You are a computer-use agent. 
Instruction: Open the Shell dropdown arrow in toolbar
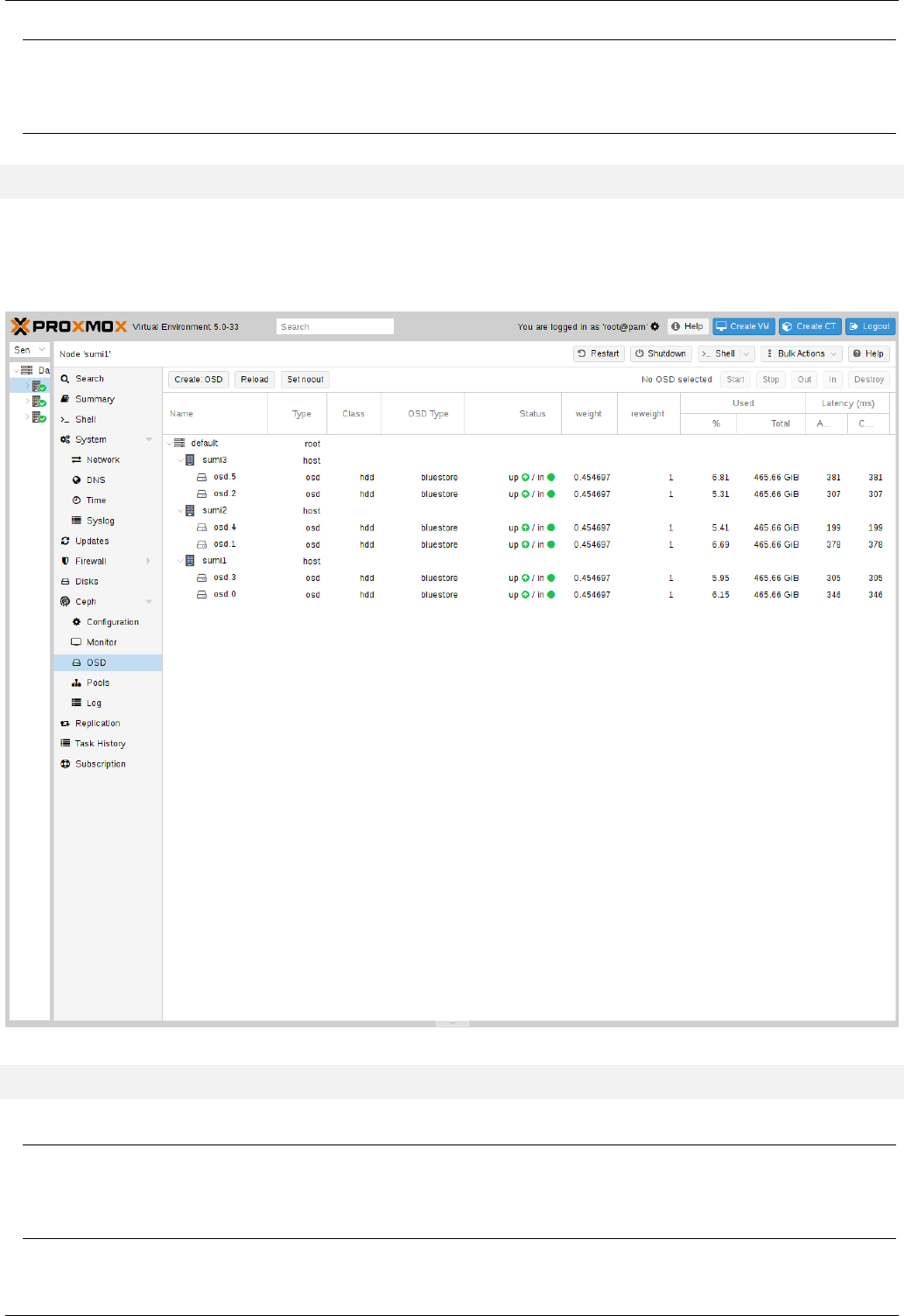click(x=746, y=353)
